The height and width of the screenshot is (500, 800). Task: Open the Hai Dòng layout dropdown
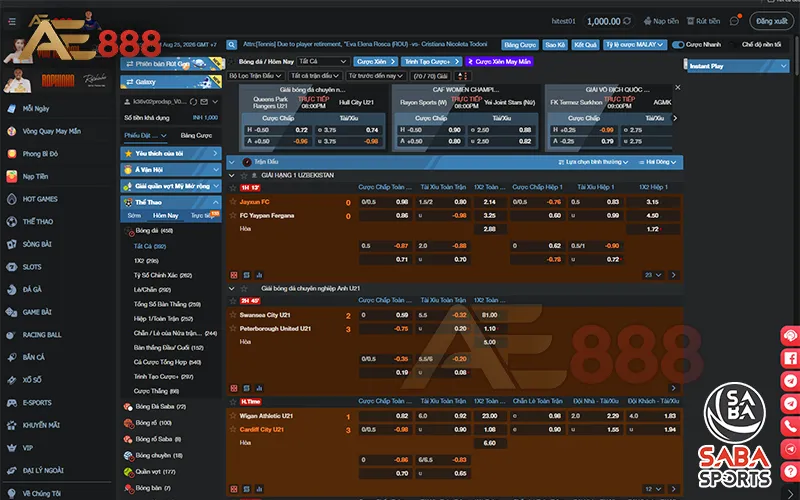[x=657, y=162]
